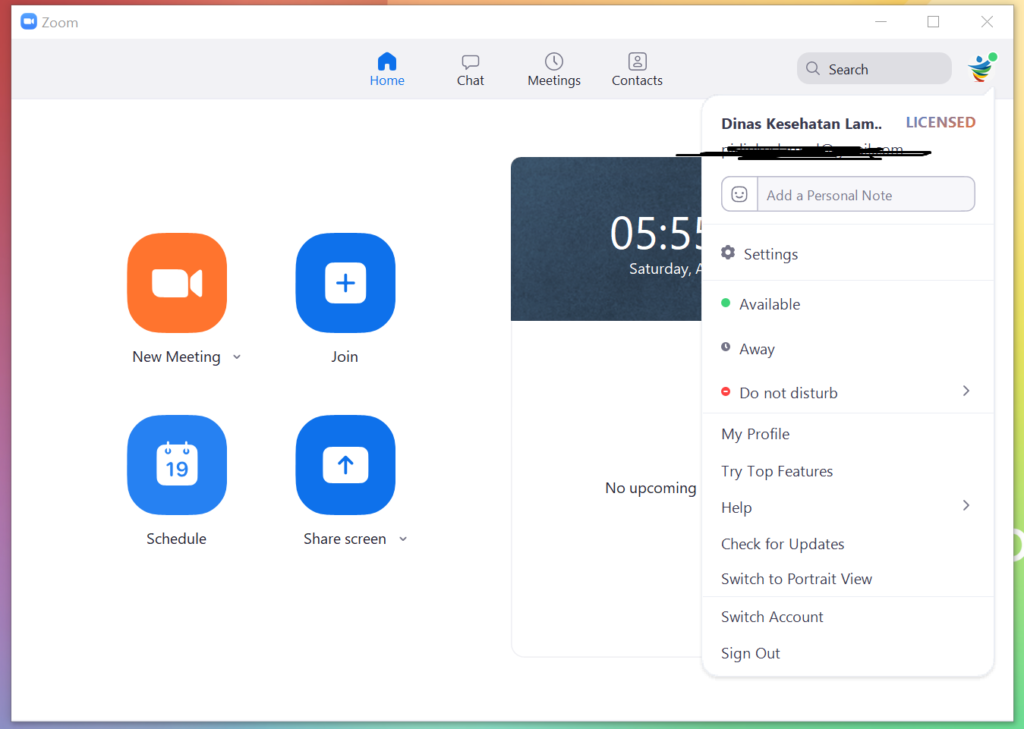The image size is (1024, 729).
Task: Set status to Available
Action: pos(848,304)
